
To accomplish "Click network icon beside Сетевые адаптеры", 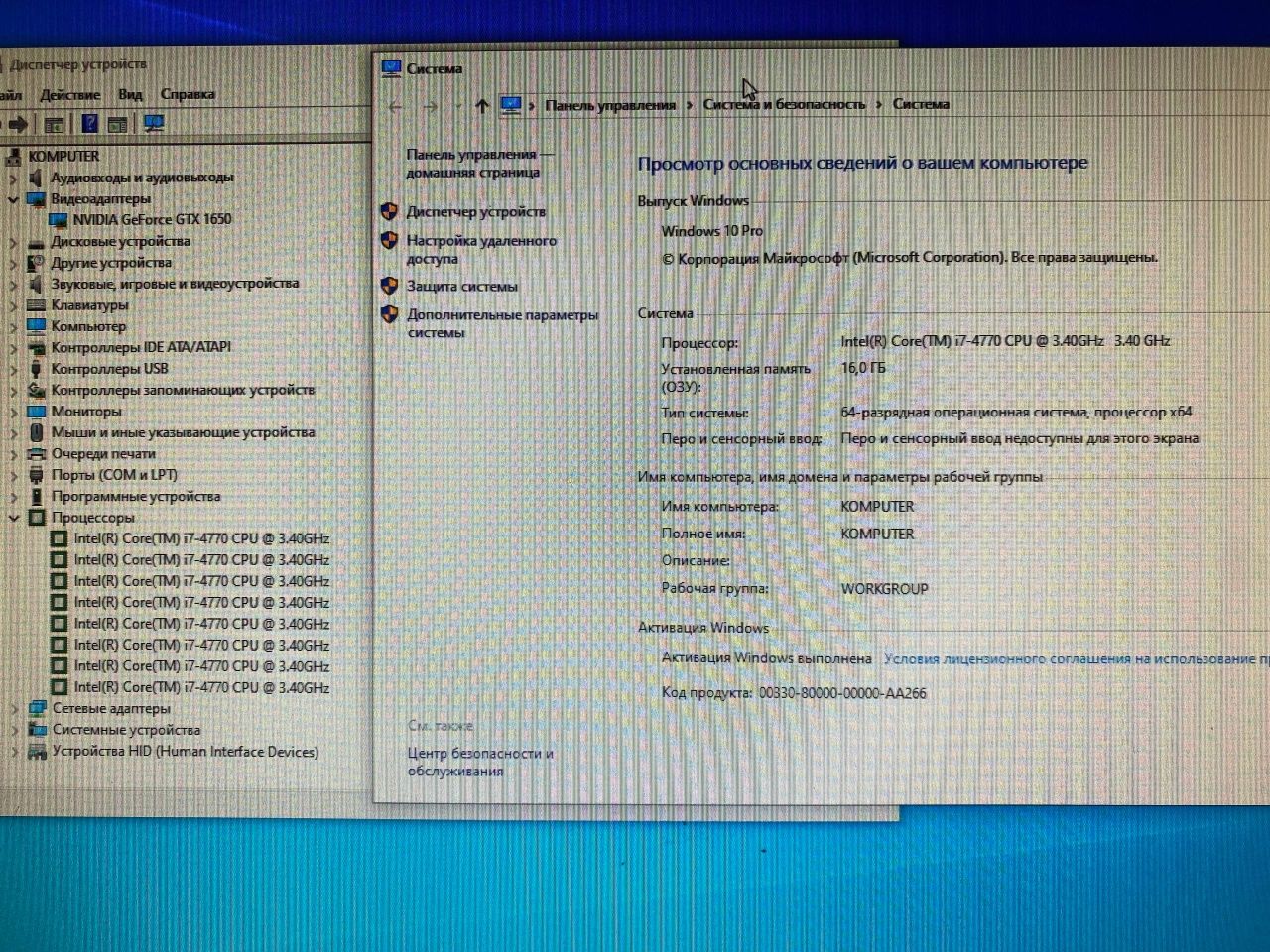I will tap(38, 709).
